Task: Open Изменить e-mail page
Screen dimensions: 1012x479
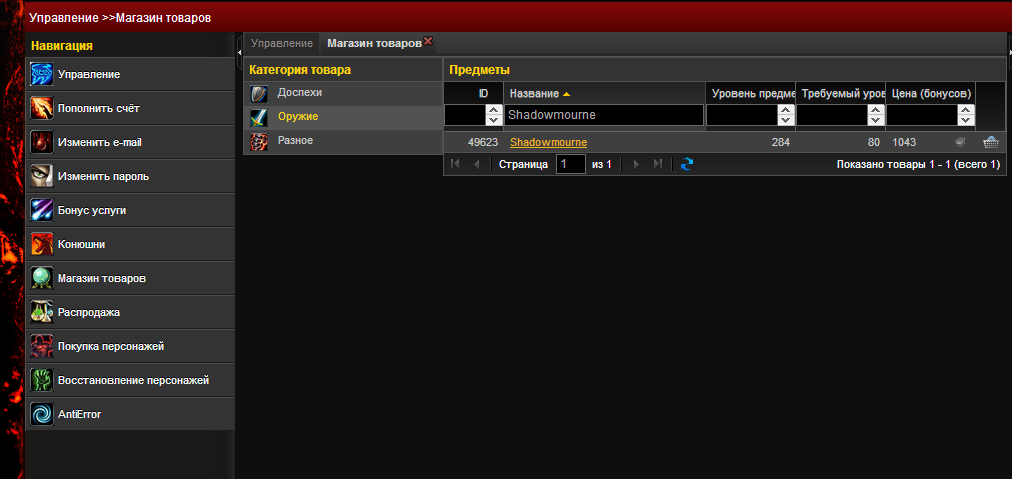Action: pos(130,143)
